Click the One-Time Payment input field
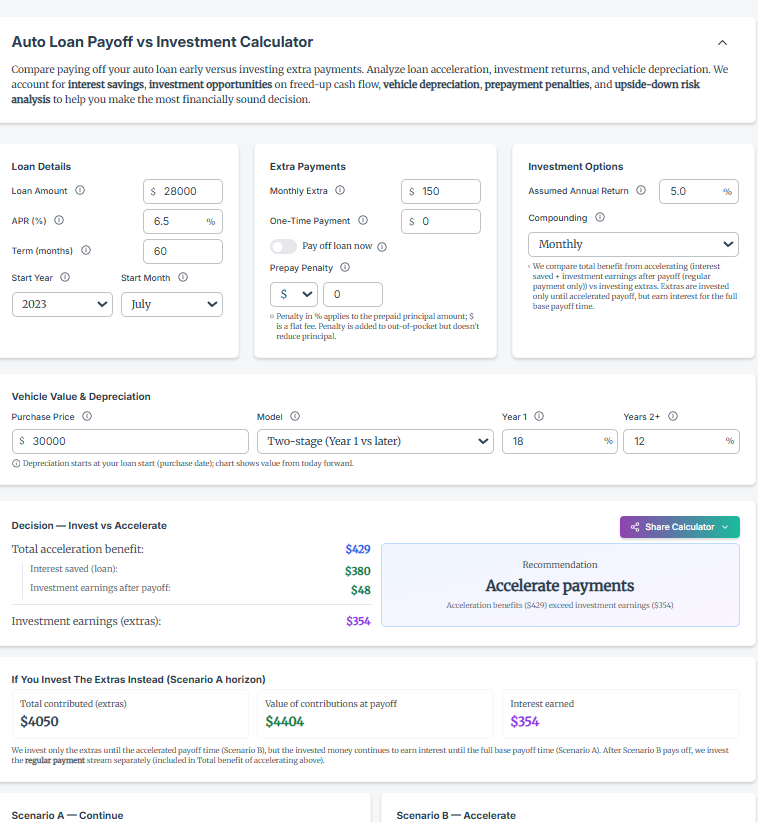This screenshot has height=822, width=758. click(446, 221)
